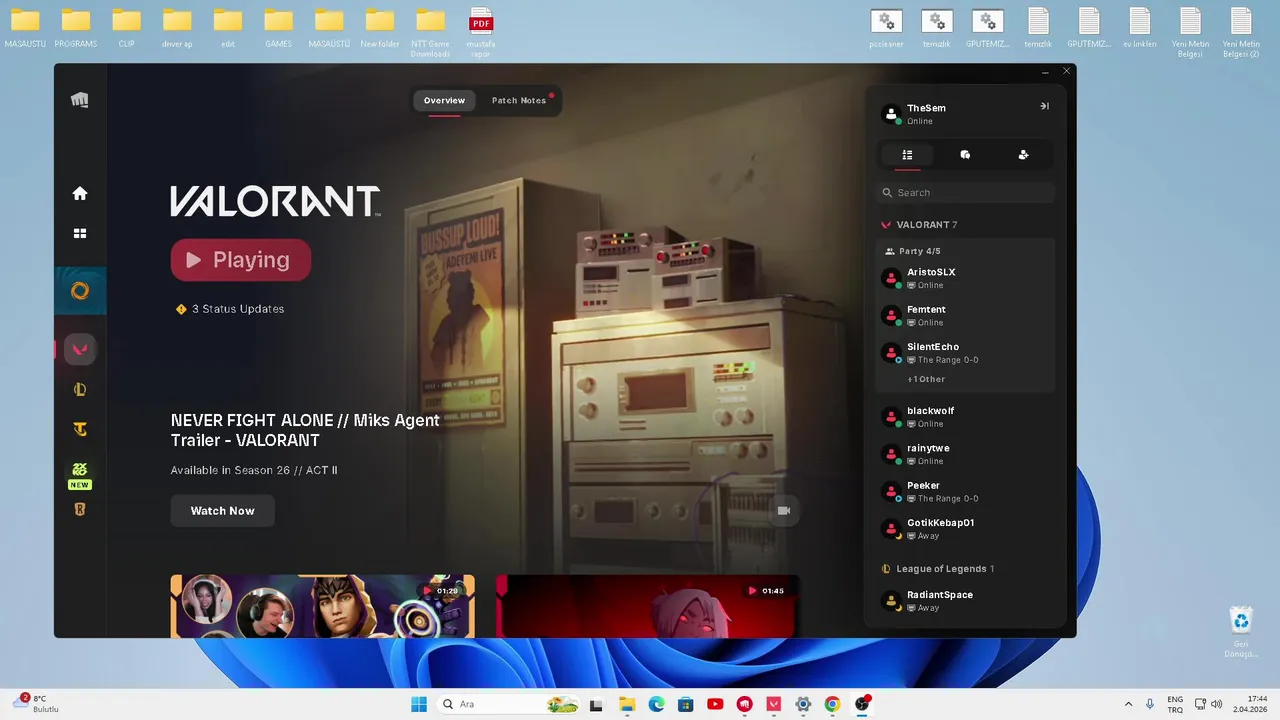1280x720 pixels.
Task: Click the microphone tray icon
Action: click(1150, 704)
